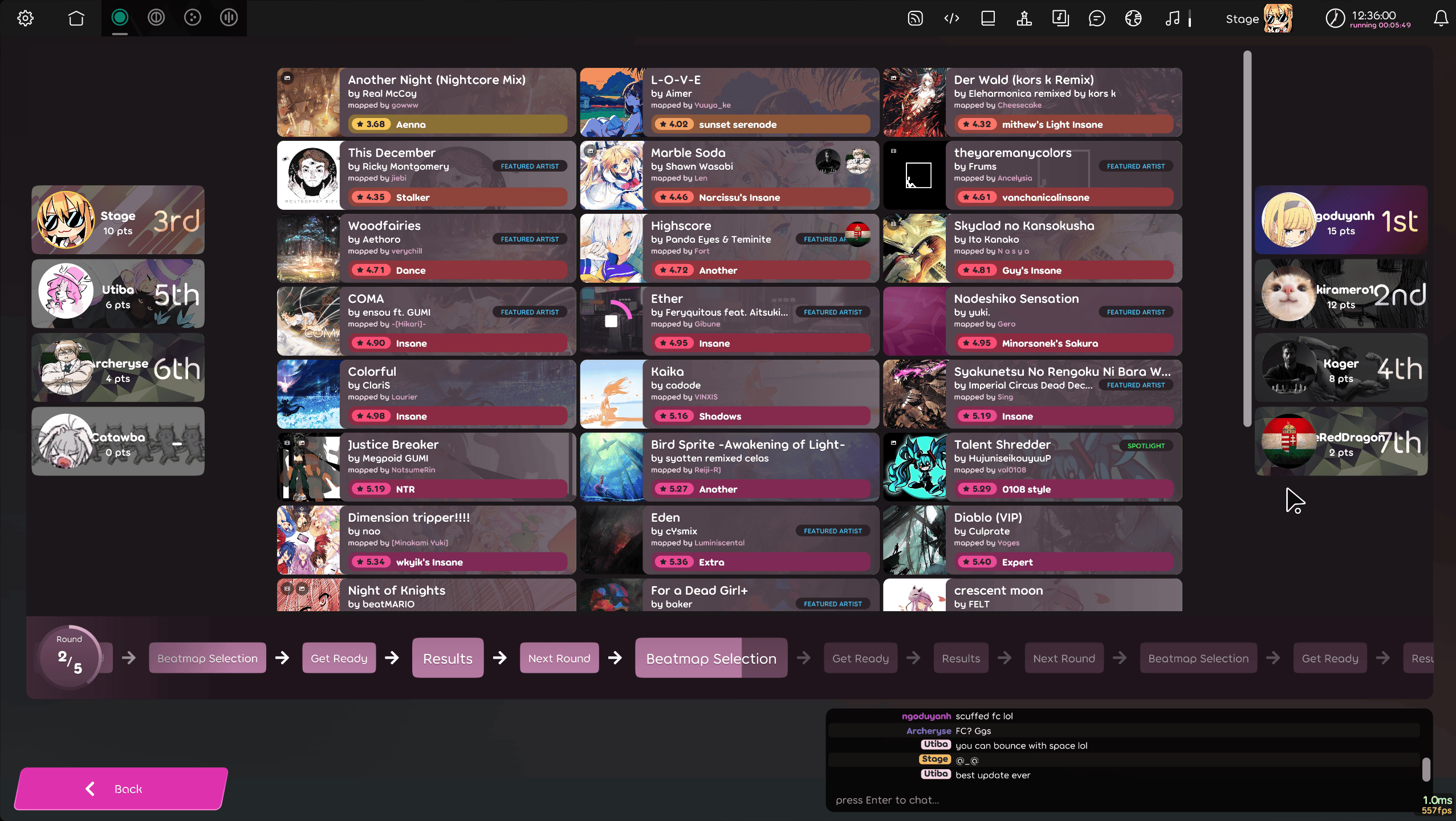Image resolution: width=1456 pixels, height=821 pixels.
Task: Open the news feed icon
Action: pos(915,18)
